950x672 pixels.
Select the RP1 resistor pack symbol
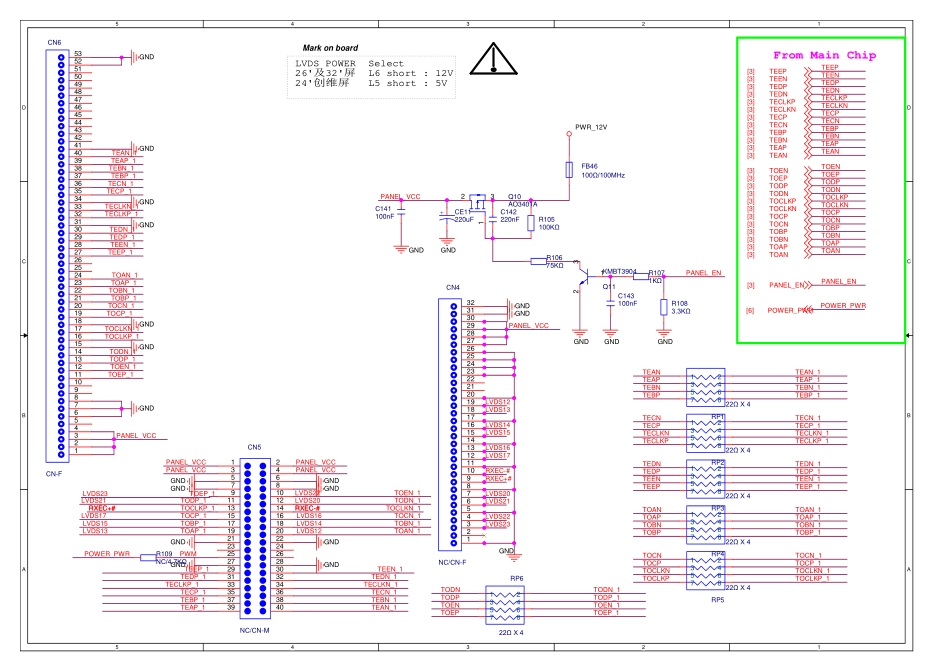706,429
